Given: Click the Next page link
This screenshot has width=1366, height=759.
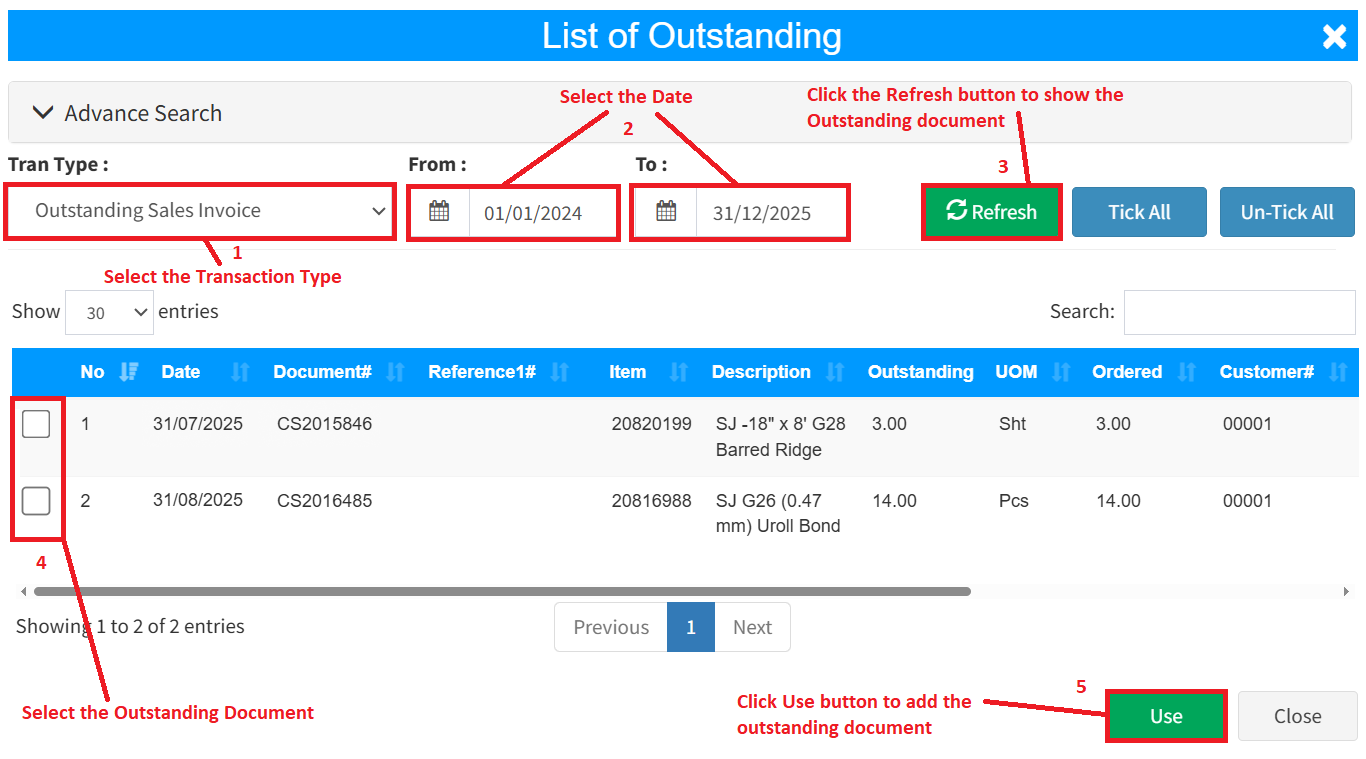Looking at the screenshot, I should pos(752,627).
